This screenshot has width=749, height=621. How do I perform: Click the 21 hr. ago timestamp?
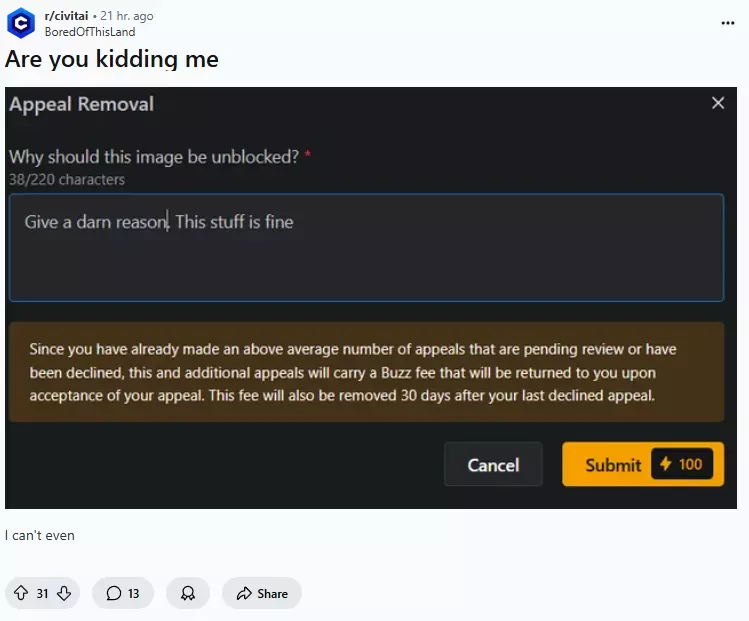point(127,16)
